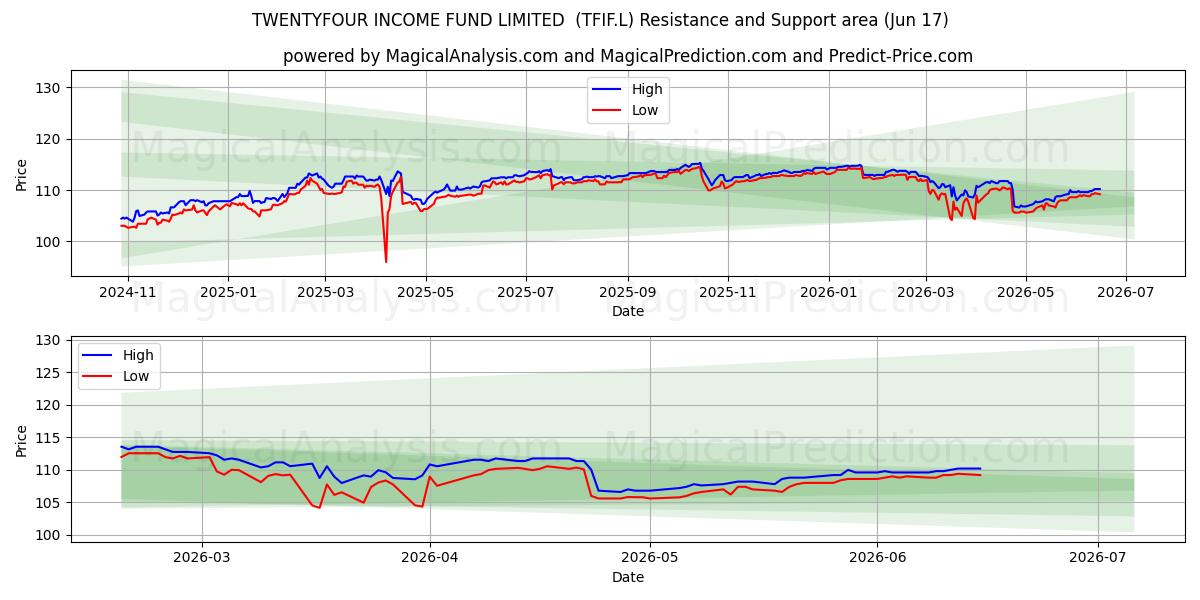Click 'High' in the upper chart legend
Screen dimensions: 1200x600
click(x=647, y=89)
